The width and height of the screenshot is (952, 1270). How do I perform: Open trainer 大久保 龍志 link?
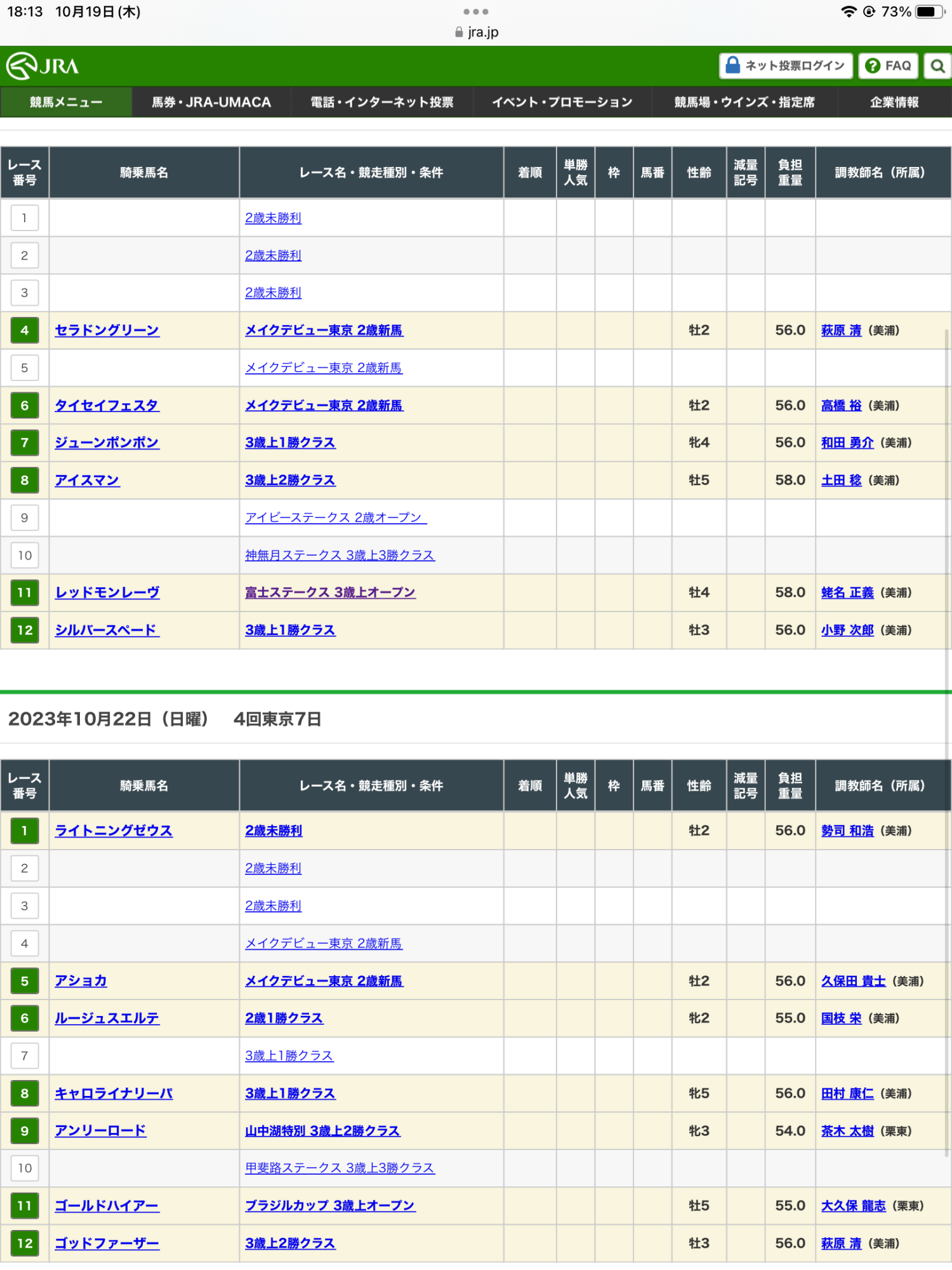tap(854, 1205)
